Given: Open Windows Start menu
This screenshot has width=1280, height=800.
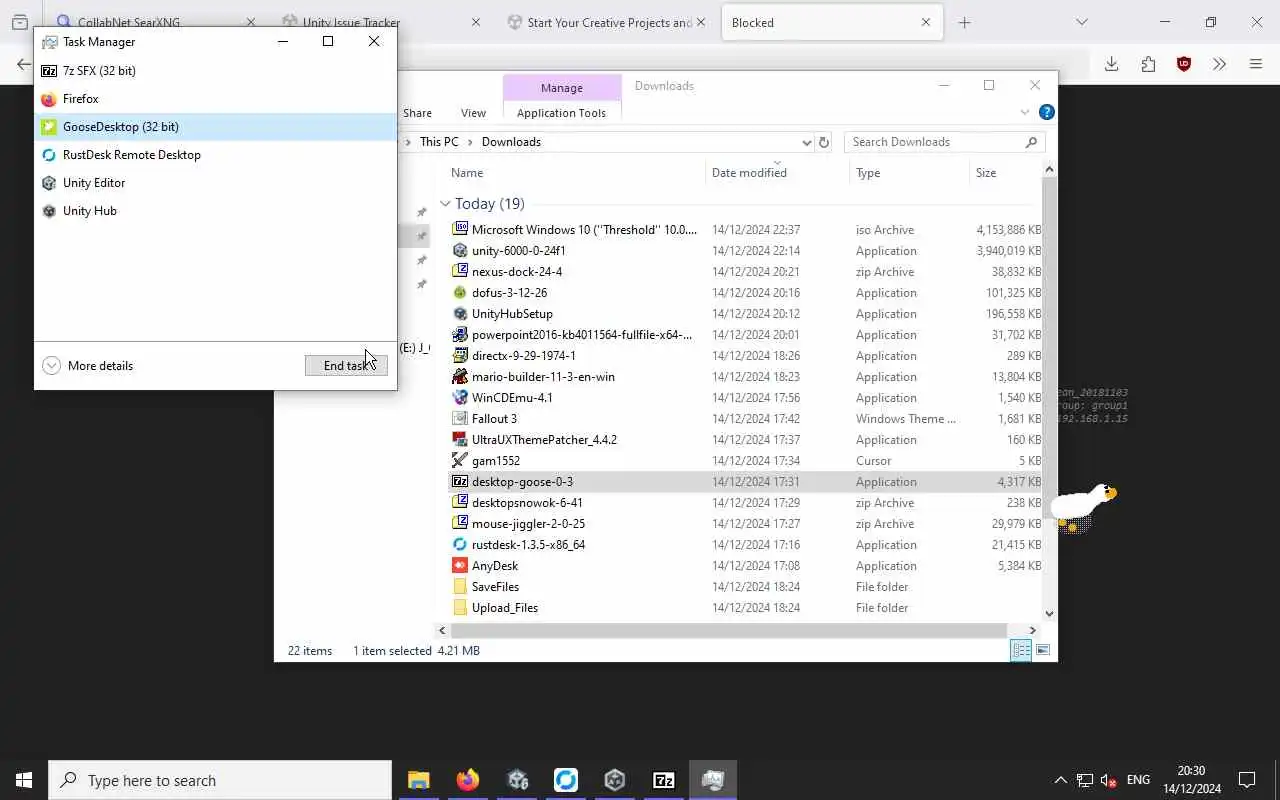Looking at the screenshot, I should [x=24, y=780].
